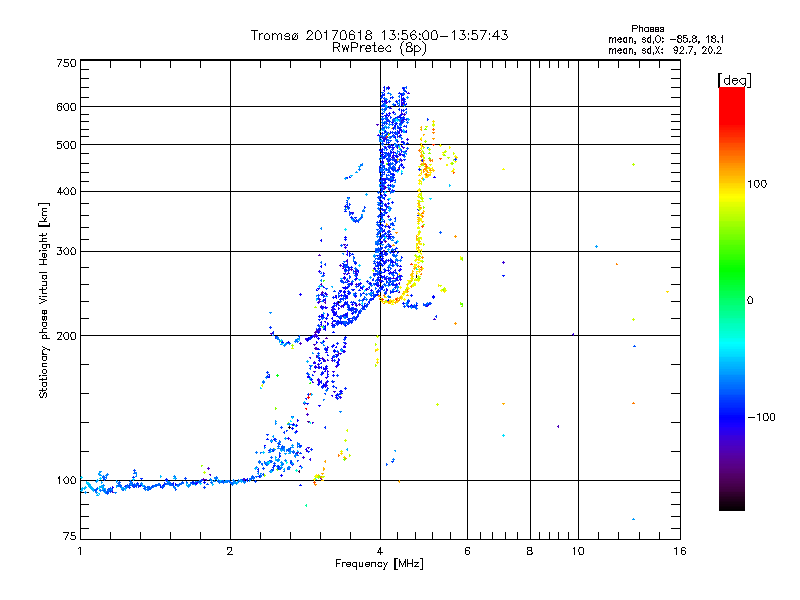Click the x-axis tick label '4'
800x600 pixels.
click(380, 551)
